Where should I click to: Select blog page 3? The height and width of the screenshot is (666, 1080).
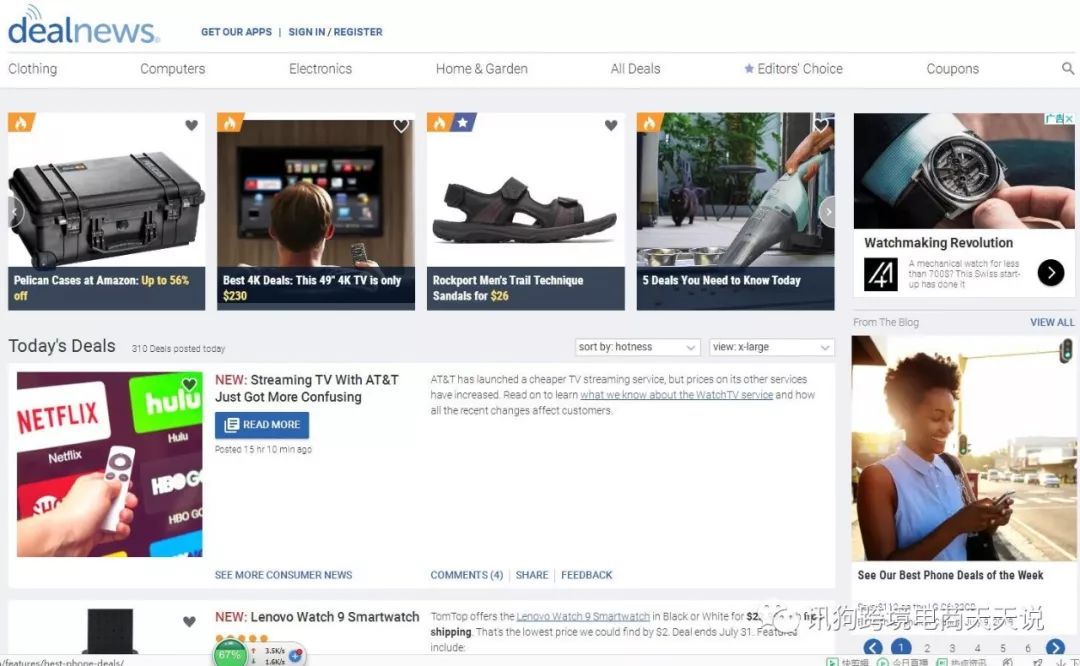(952, 648)
